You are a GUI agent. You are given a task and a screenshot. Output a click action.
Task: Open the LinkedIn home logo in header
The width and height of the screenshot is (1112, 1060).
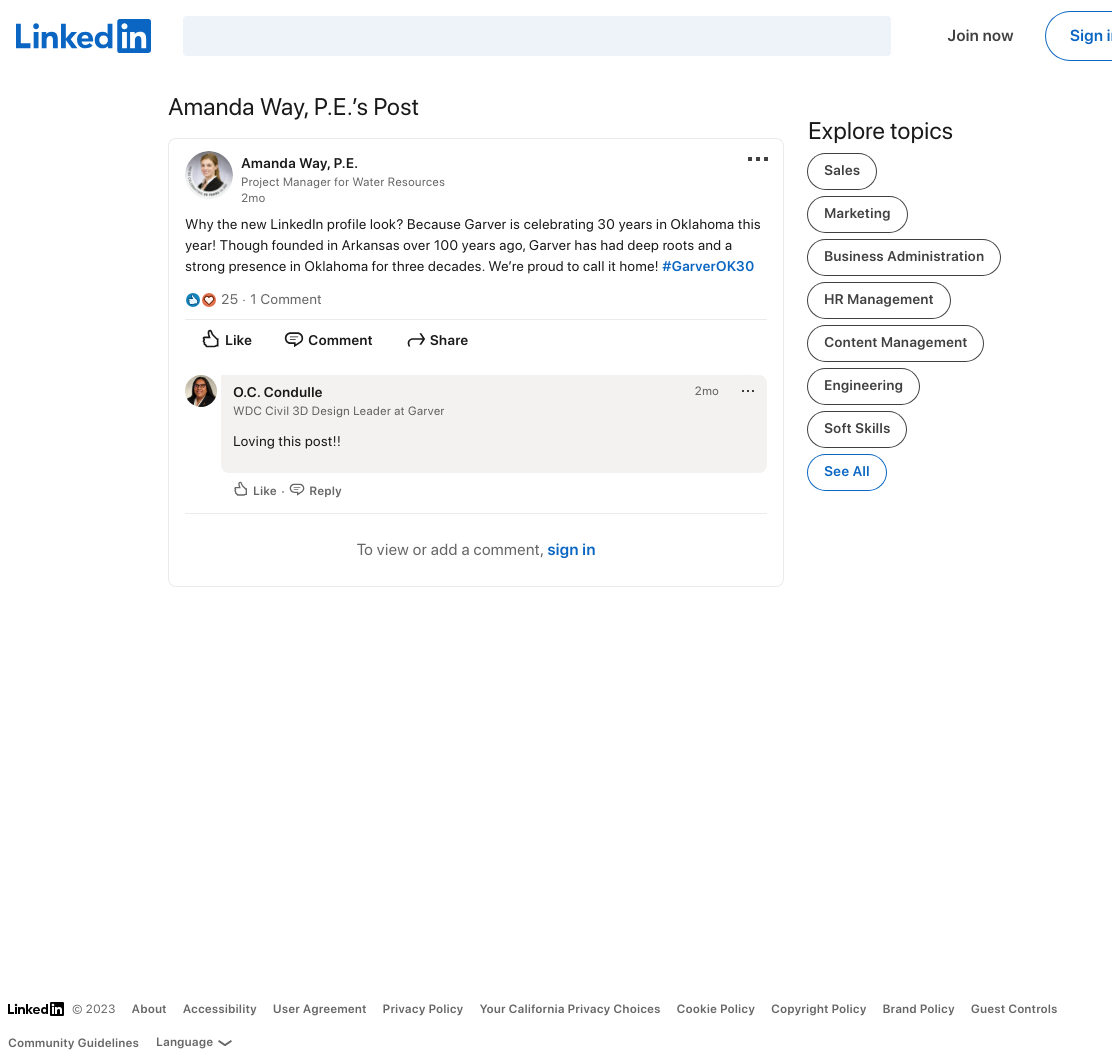tap(83, 36)
